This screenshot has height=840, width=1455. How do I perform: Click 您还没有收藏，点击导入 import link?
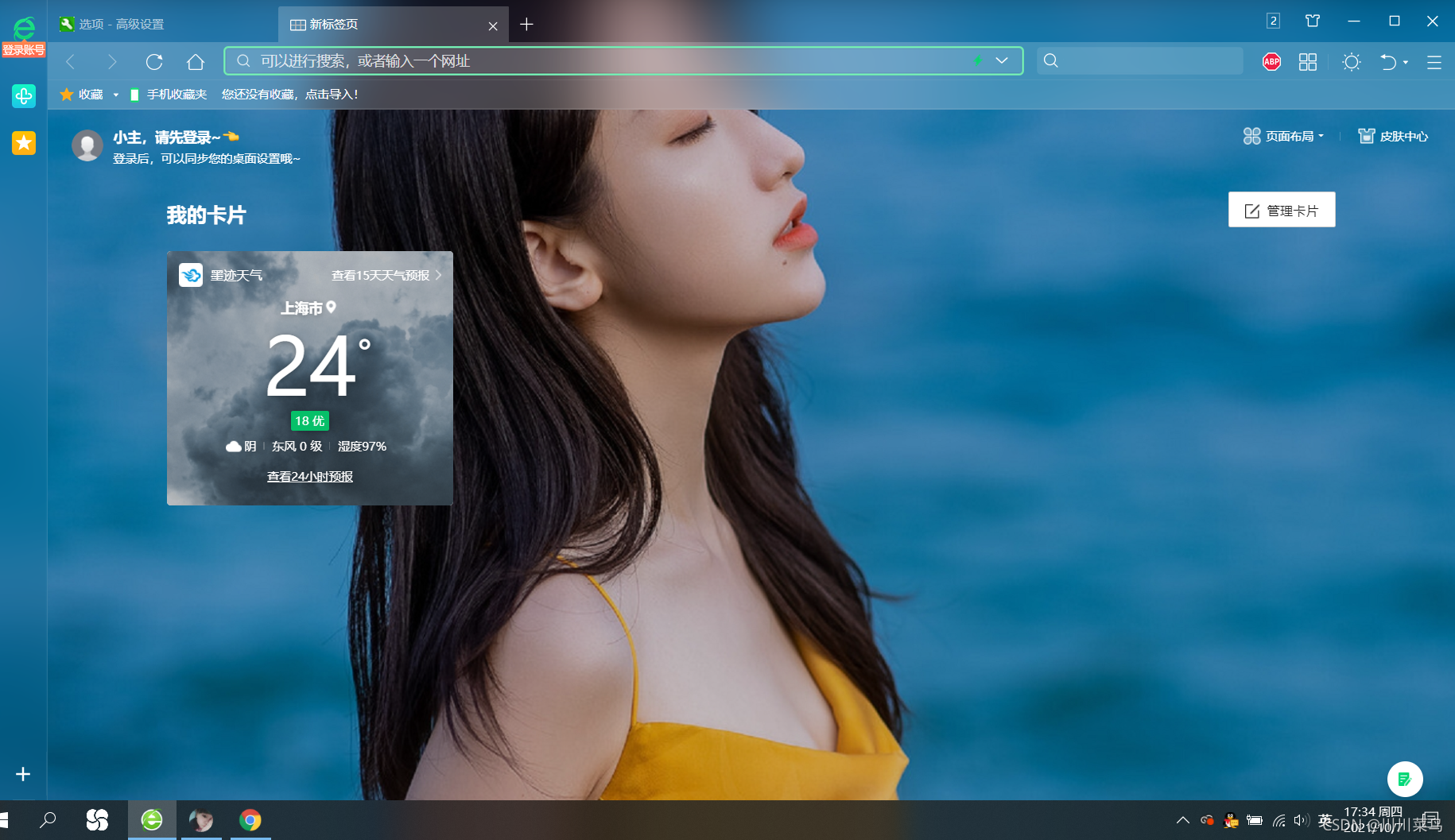290,95
